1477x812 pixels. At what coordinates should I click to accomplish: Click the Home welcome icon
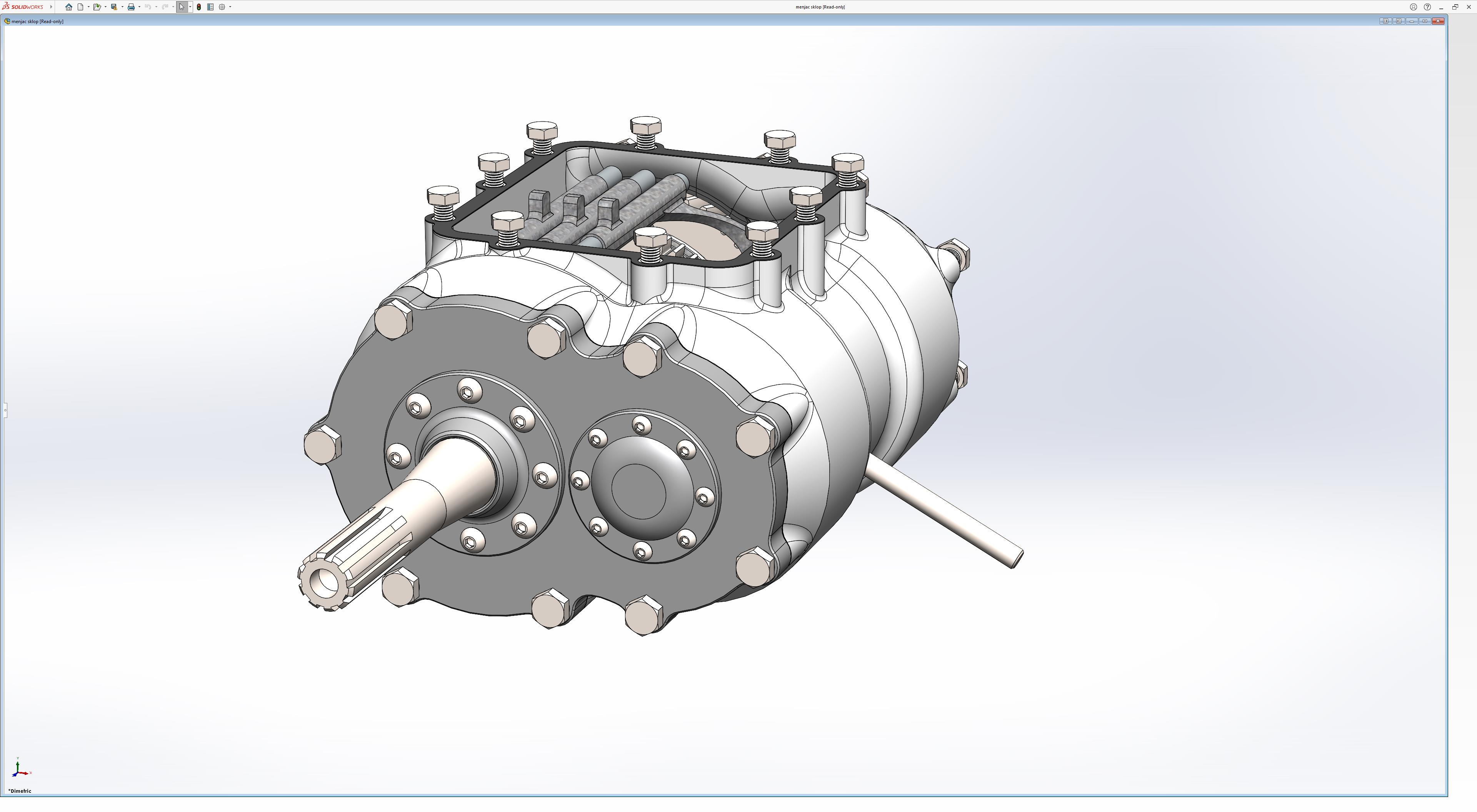click(69, 7)
